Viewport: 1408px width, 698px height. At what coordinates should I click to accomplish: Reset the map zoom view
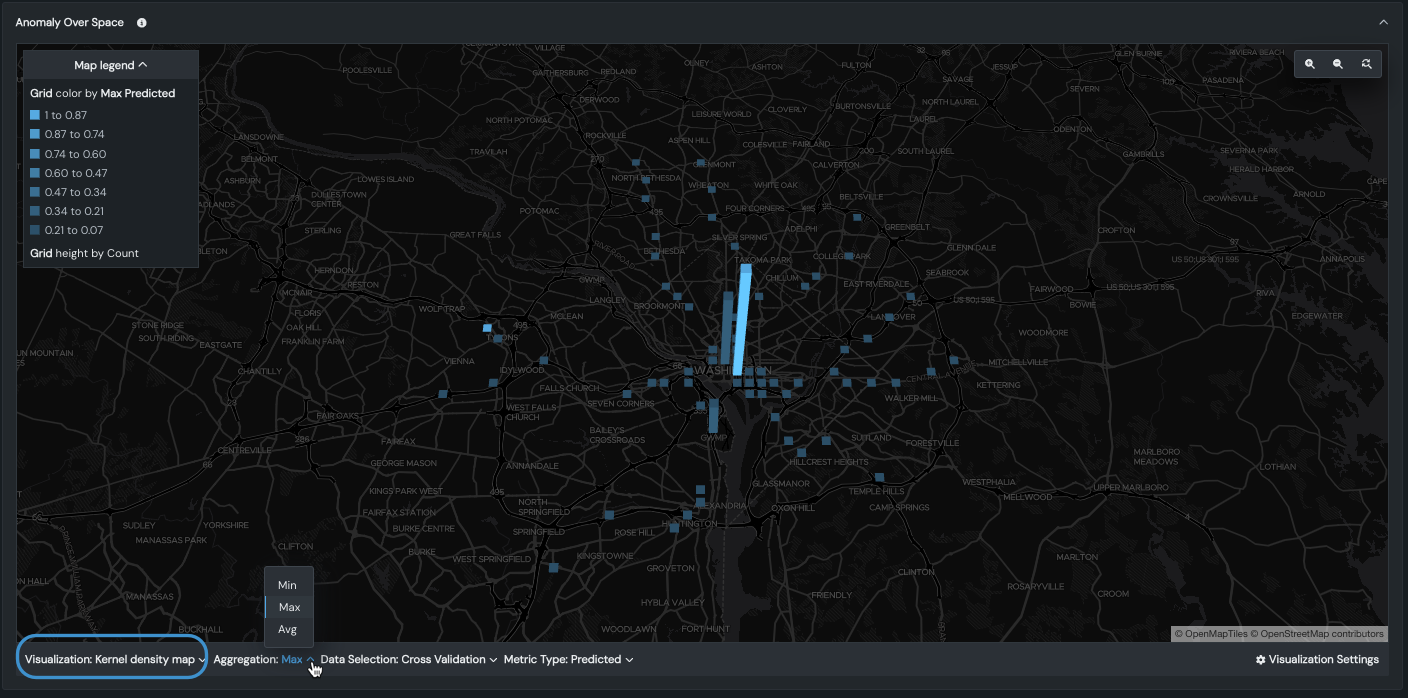1366,64
